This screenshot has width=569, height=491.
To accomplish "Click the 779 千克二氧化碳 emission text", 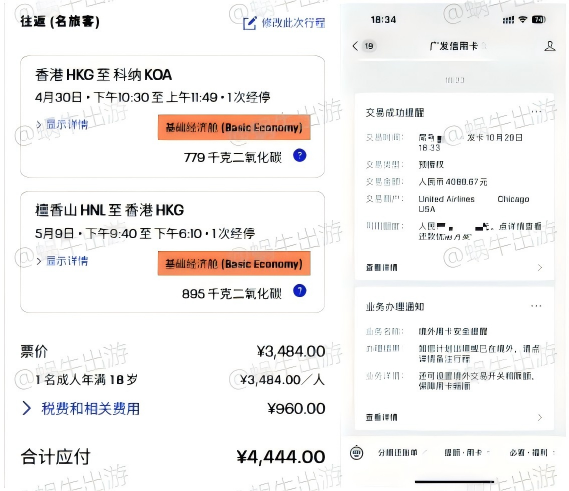I will [233, 157].
